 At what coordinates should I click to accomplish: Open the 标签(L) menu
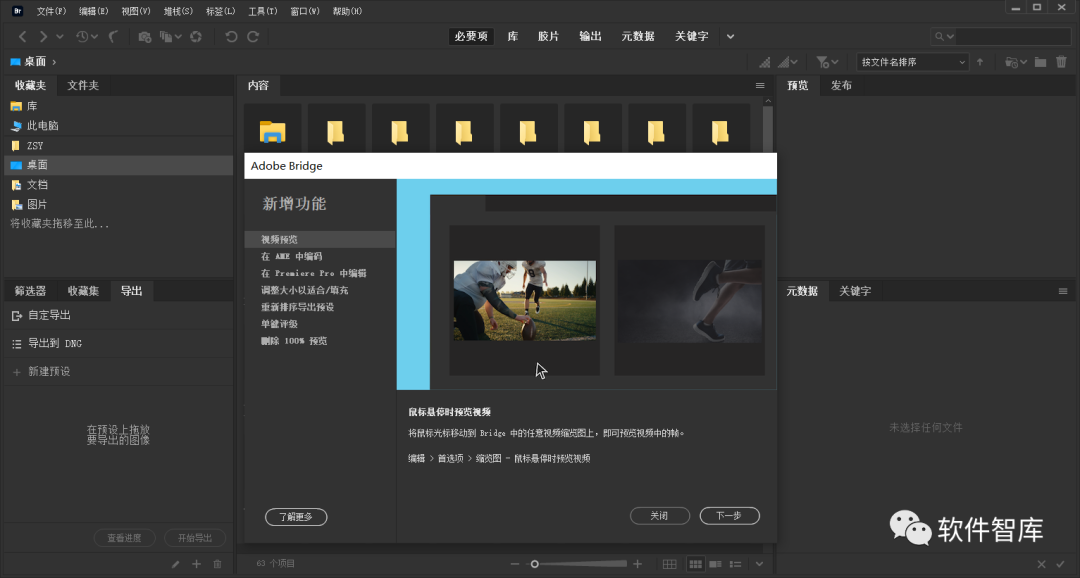coord(220,11)
